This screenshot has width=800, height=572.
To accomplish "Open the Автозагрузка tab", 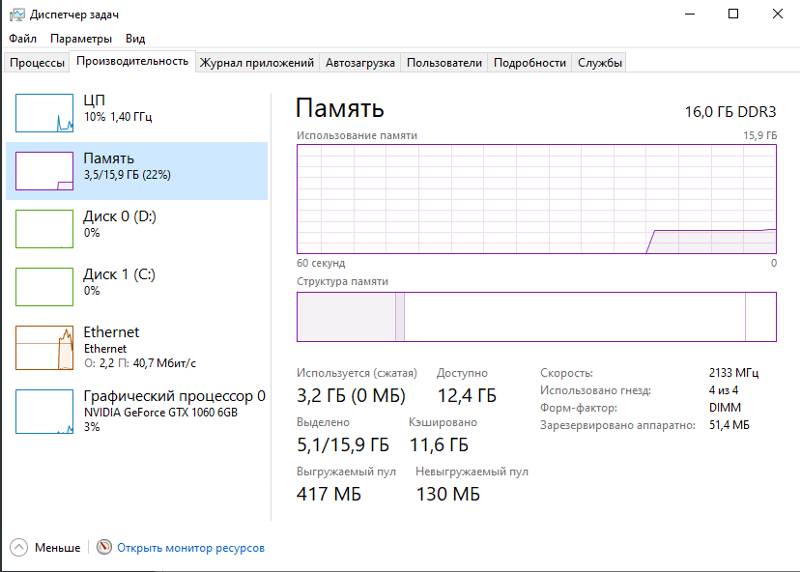I will [360, 63].
